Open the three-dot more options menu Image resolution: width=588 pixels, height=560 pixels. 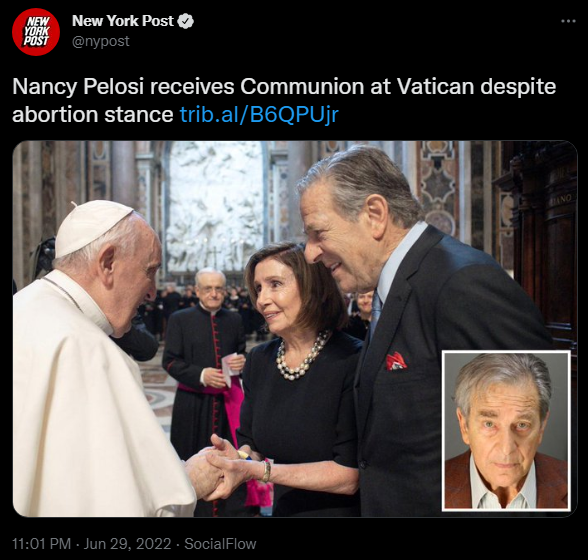tap(568, 21)
